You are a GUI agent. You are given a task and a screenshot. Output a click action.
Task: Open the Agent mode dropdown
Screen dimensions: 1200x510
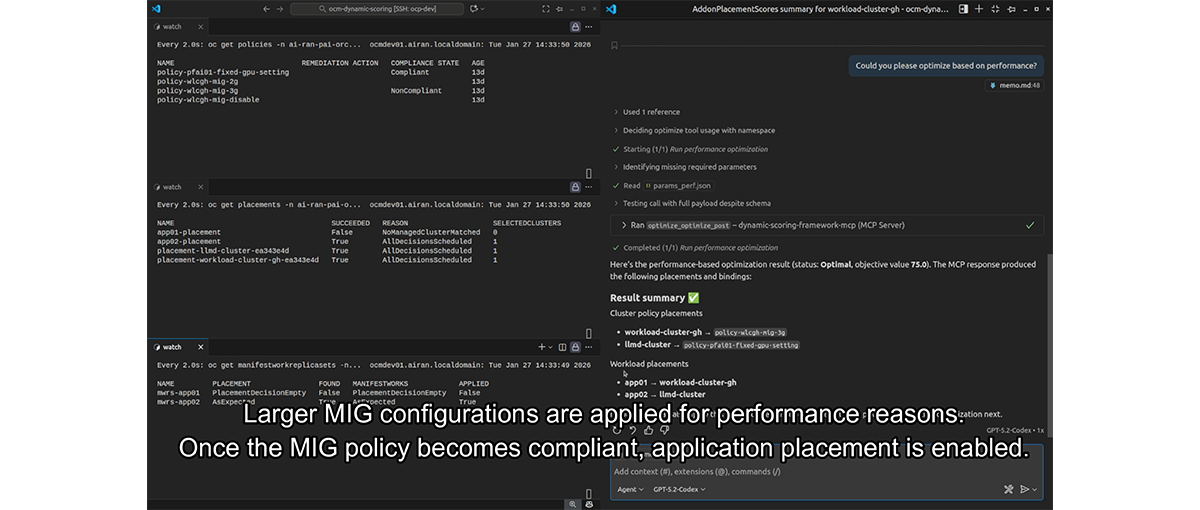[x=630, y=489]
